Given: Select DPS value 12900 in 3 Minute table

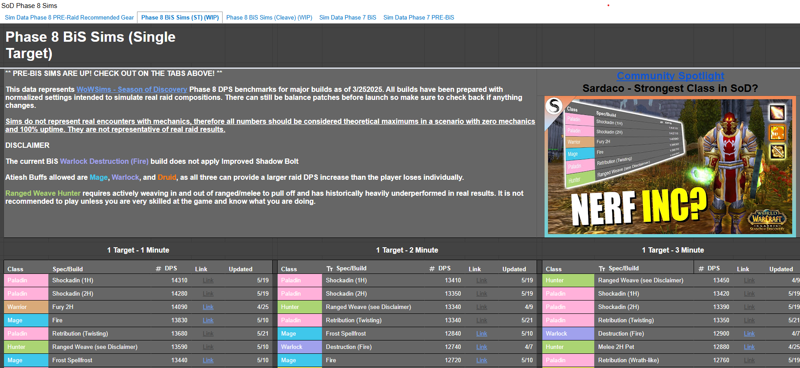Looking at the screenshot, I should (722, 334).
